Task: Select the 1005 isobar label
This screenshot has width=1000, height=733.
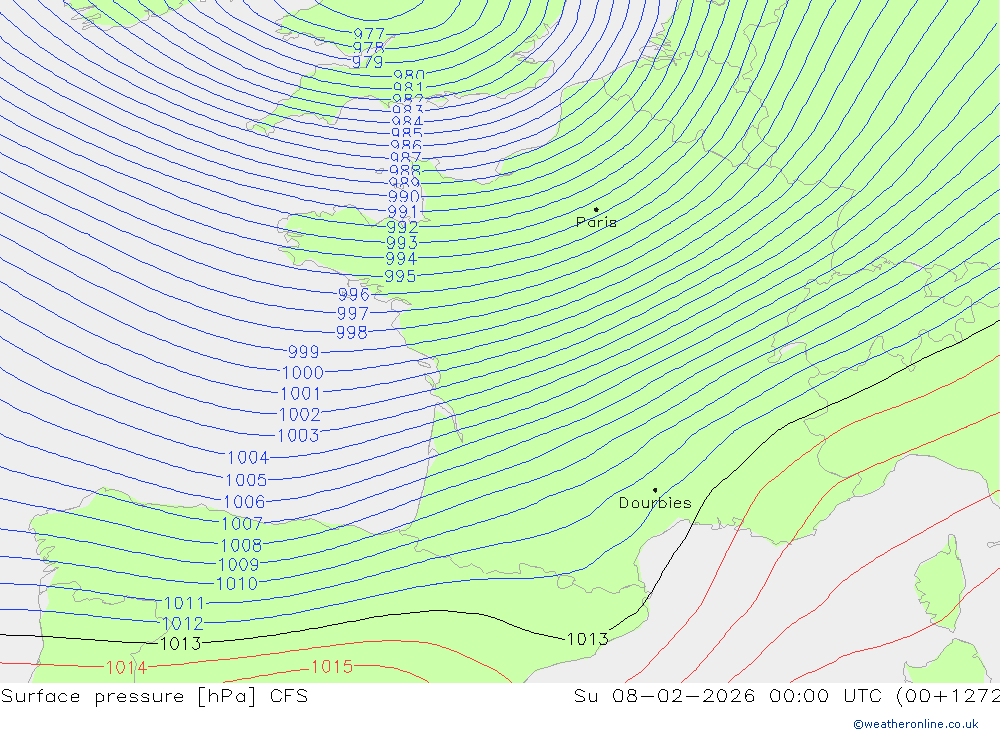Action: (x=246, y=480)
